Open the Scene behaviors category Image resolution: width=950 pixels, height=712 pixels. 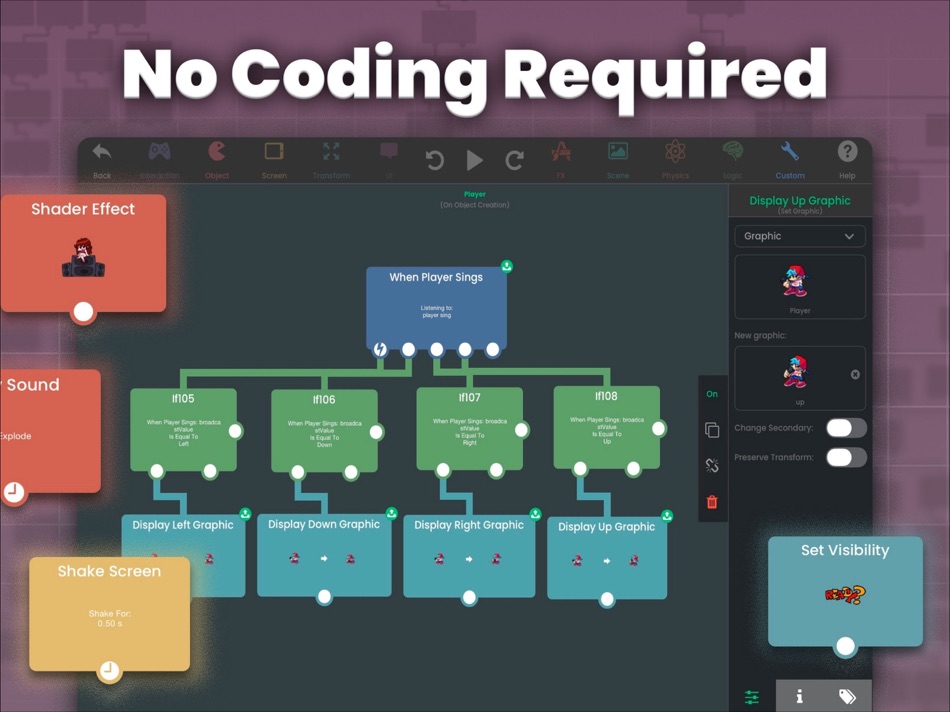pos(618,159)
